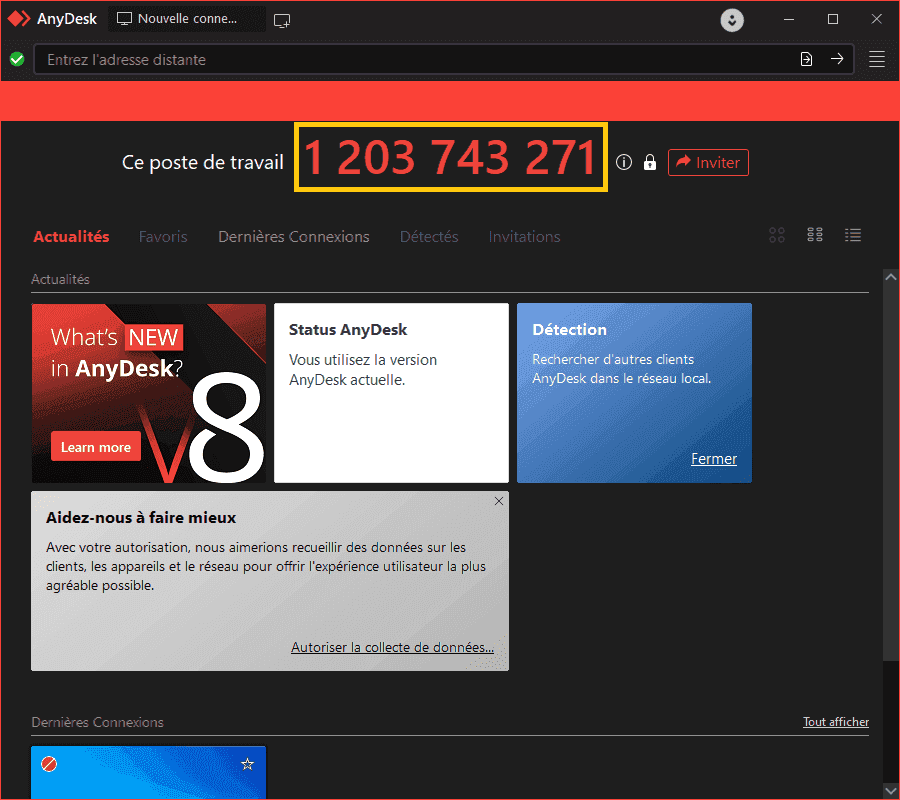
Task: Click the user account icon in the title bar
Action: point(731,19)
